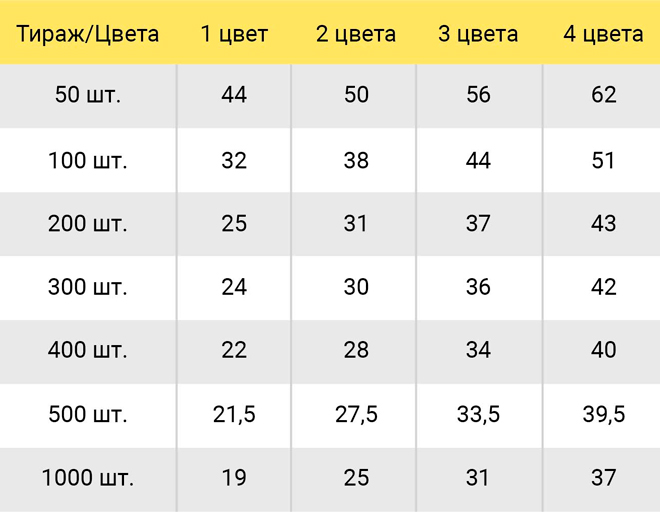Click the 100 шт. row label

pyautogui.click(x=88, y=160)
